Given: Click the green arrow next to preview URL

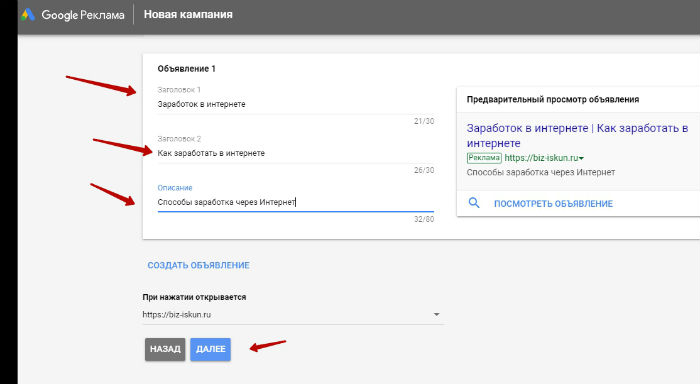Looking at the screenshot, I should tap(581, 159).
